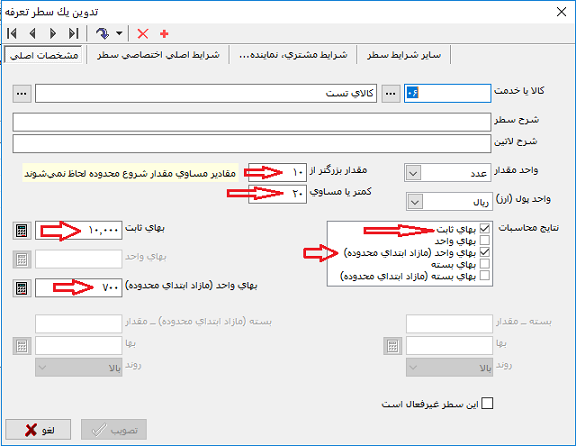Click the لغو cancel button
Screen dimensions: 576x446
(38, 429)
